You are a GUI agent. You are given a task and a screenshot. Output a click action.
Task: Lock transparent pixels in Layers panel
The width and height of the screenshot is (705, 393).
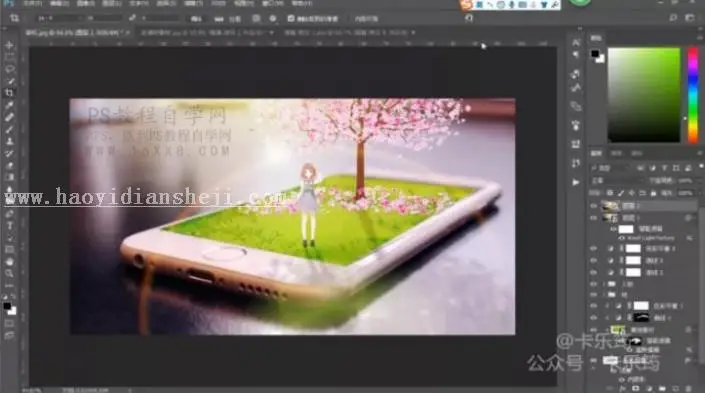[x=610, y=193]
